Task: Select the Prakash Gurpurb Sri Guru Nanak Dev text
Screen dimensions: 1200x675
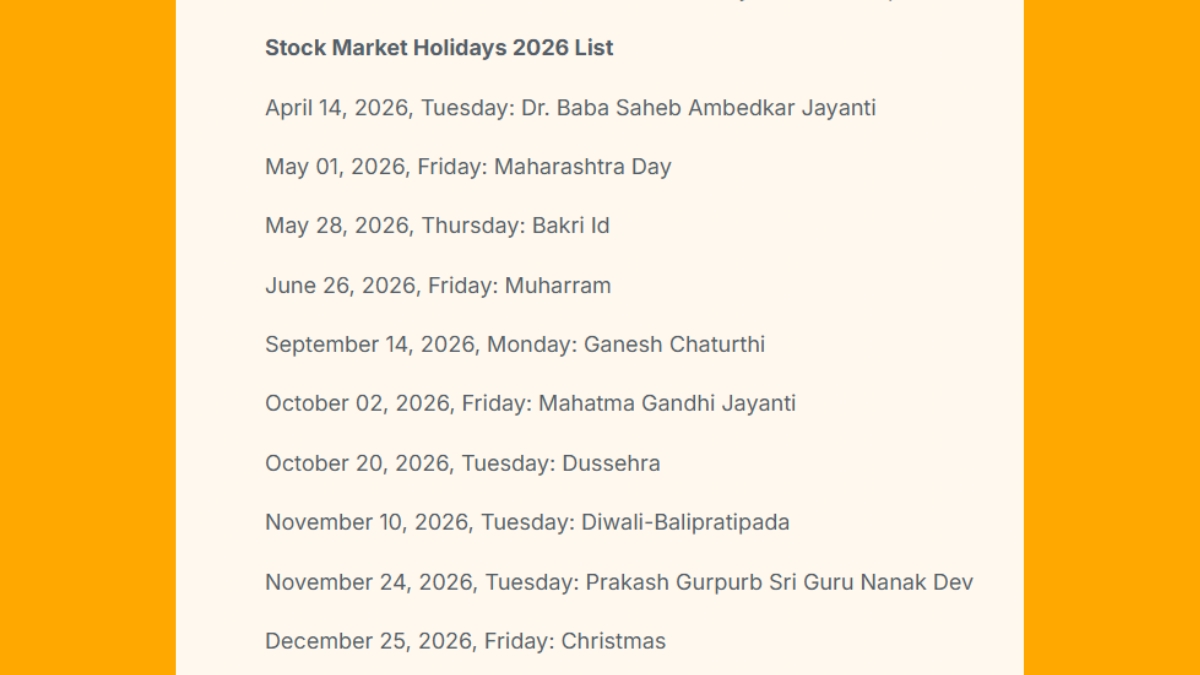Action: pyautogui.click(x=779, y=582)
